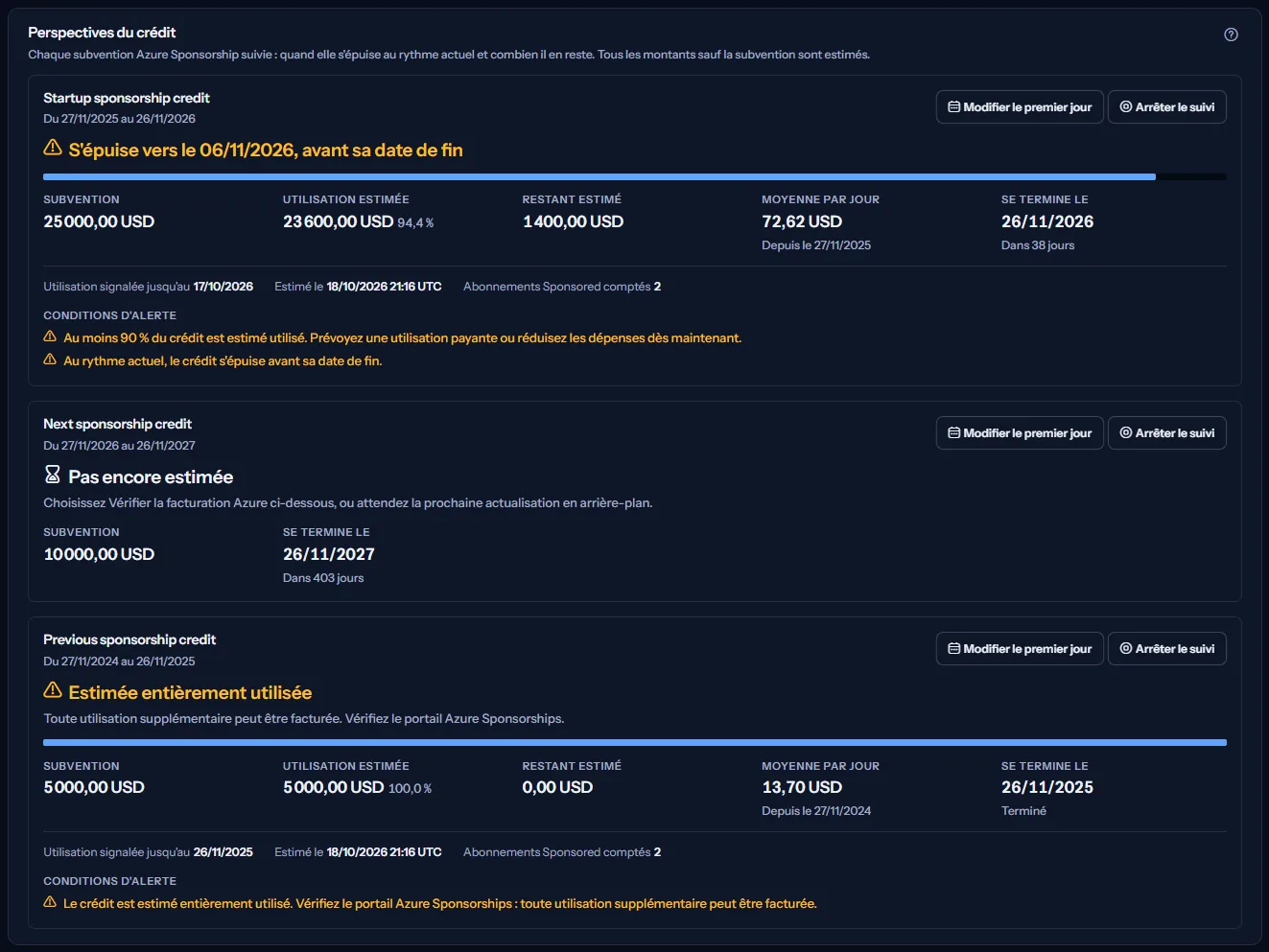
Task: Click the "Du 27/11/2025 au 26/11/2026" date range
Action: coord(119,119)
